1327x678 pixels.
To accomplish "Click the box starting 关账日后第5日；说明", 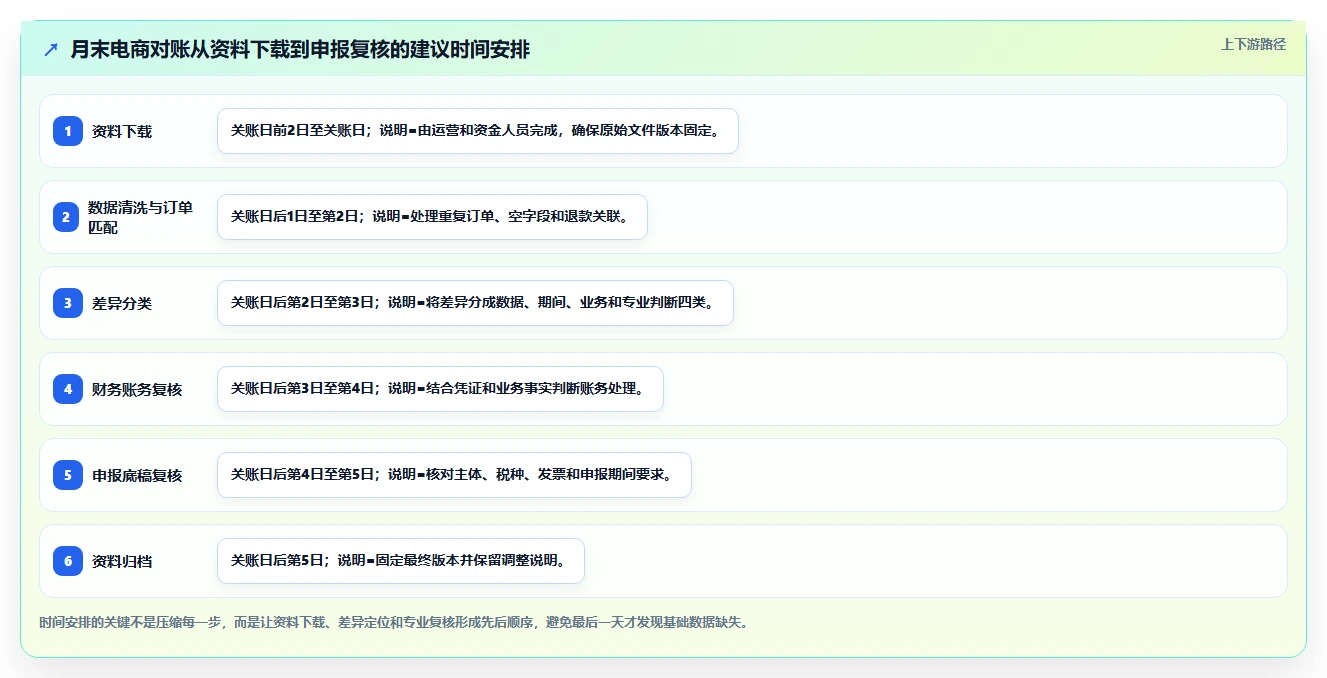I will [401, 561].
